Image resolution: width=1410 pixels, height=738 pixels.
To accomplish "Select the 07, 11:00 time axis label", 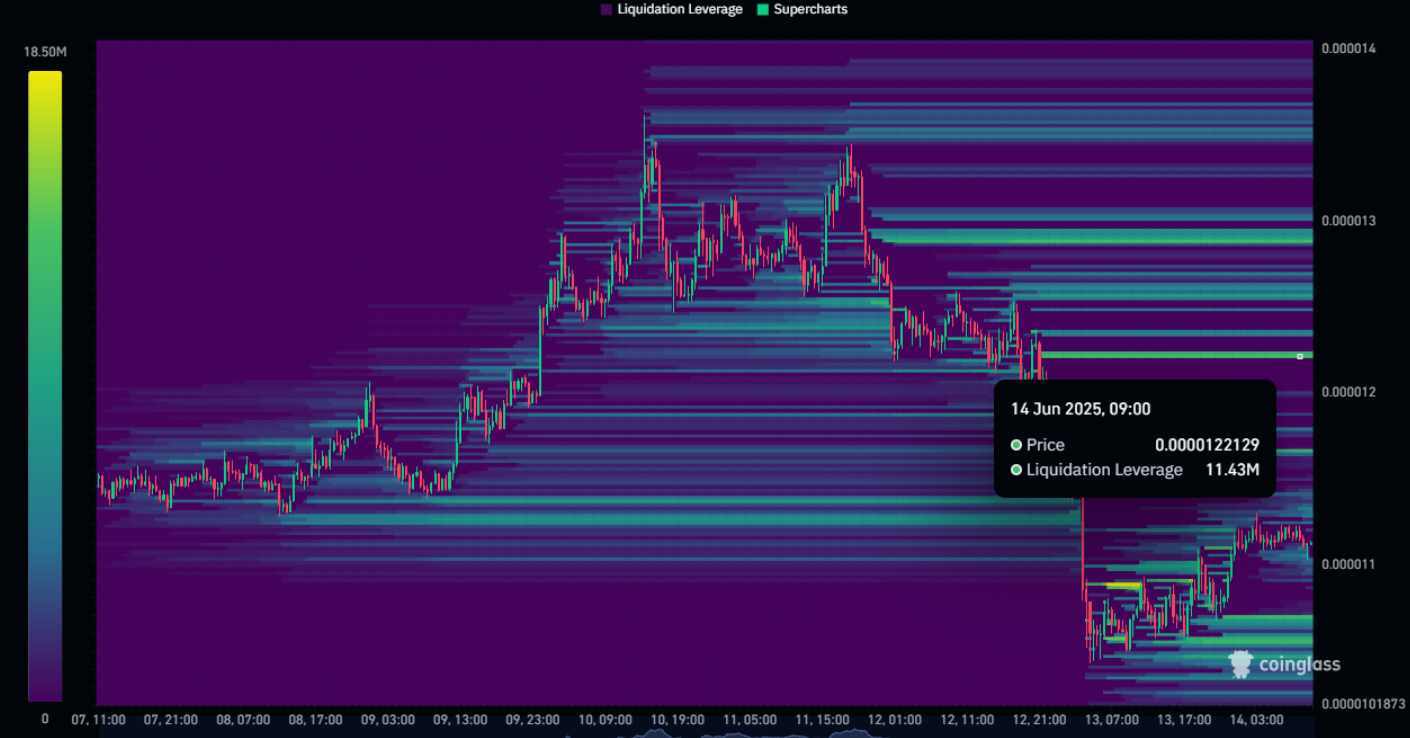I will point(98,719).
